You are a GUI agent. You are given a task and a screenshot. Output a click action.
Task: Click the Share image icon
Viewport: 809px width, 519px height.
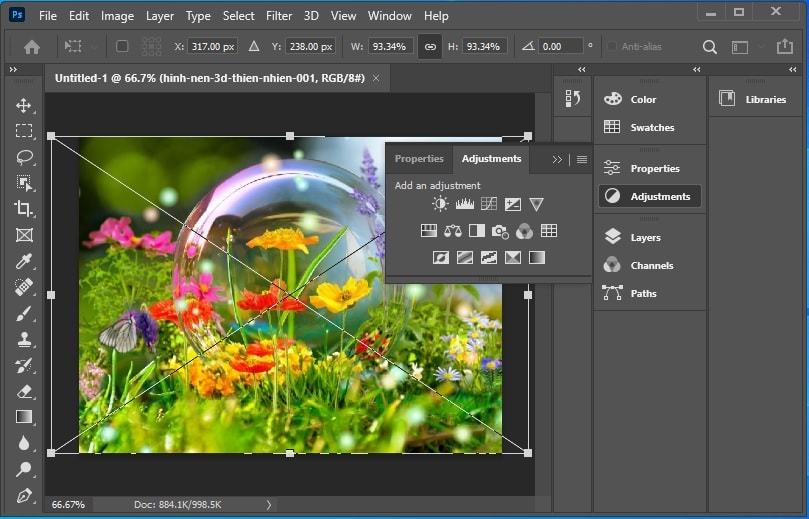[x=785, y=46]
